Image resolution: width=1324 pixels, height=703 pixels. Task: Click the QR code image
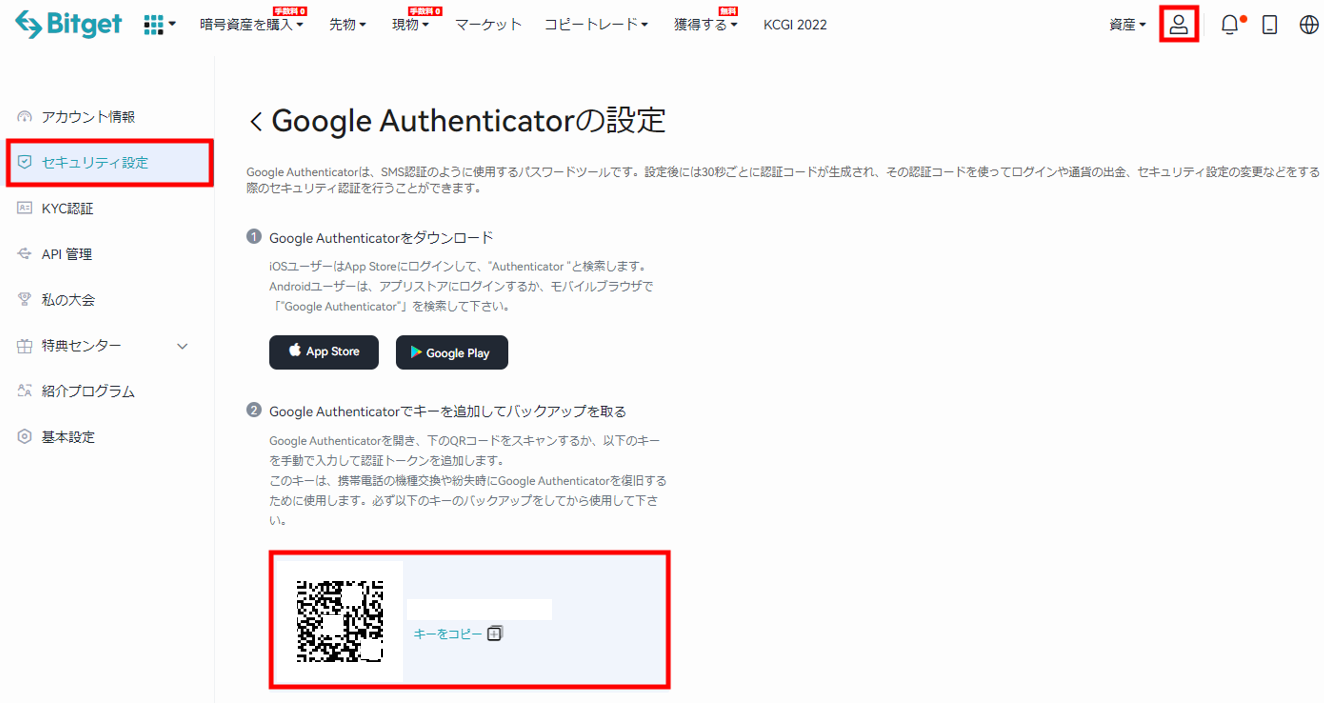pyautogui.click(x=340, y=620)
